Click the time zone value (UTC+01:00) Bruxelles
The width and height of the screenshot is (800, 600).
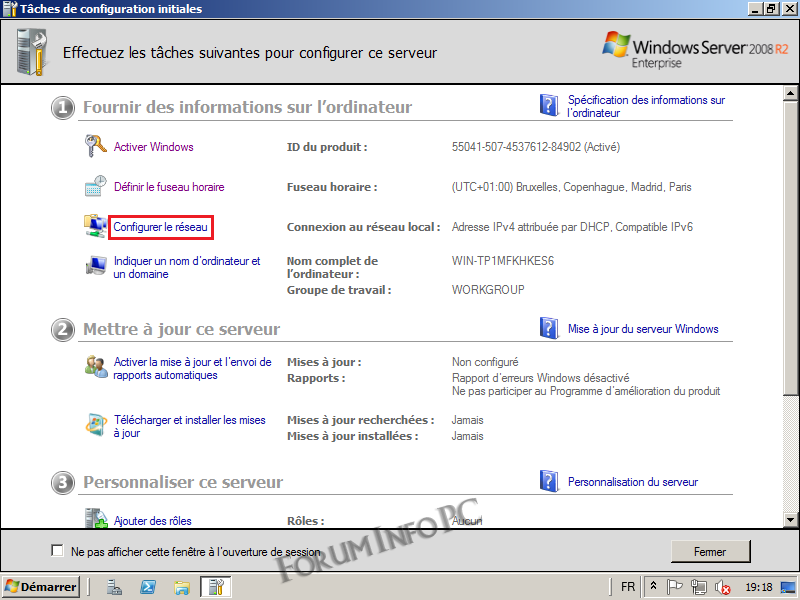(x=571, y=187)
